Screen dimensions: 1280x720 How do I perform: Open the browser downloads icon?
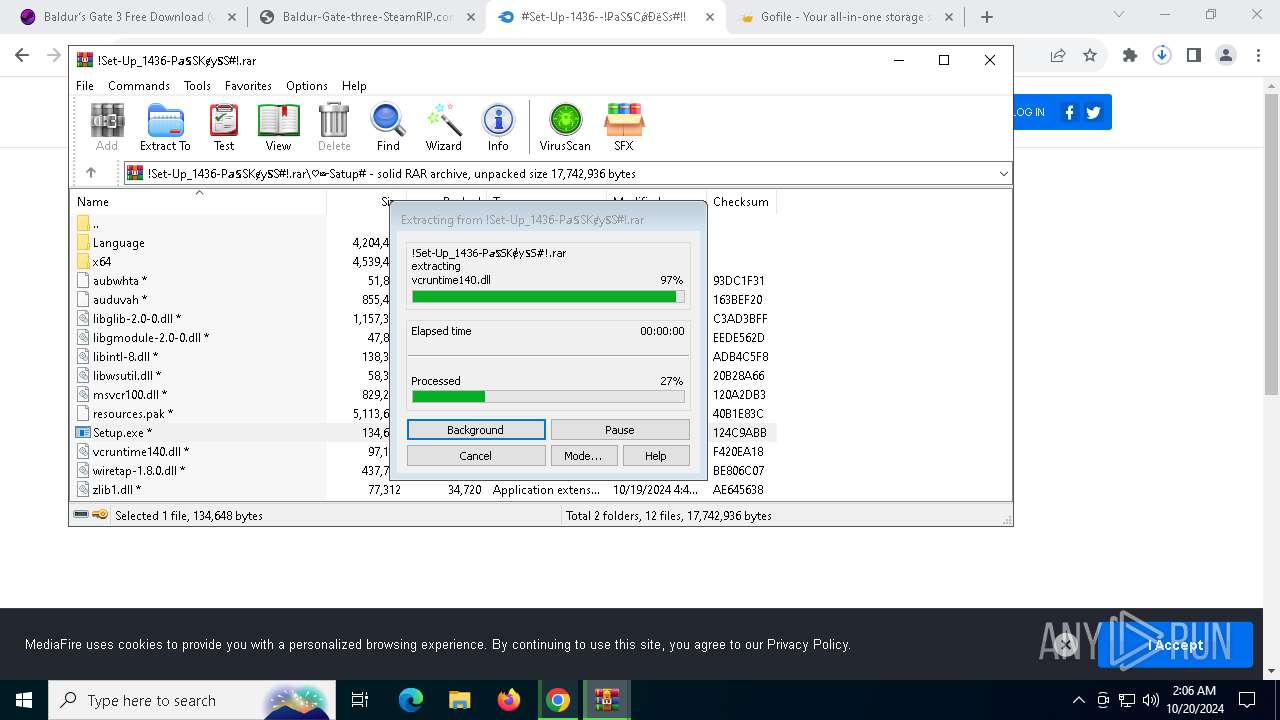[x=1162, y=56]
